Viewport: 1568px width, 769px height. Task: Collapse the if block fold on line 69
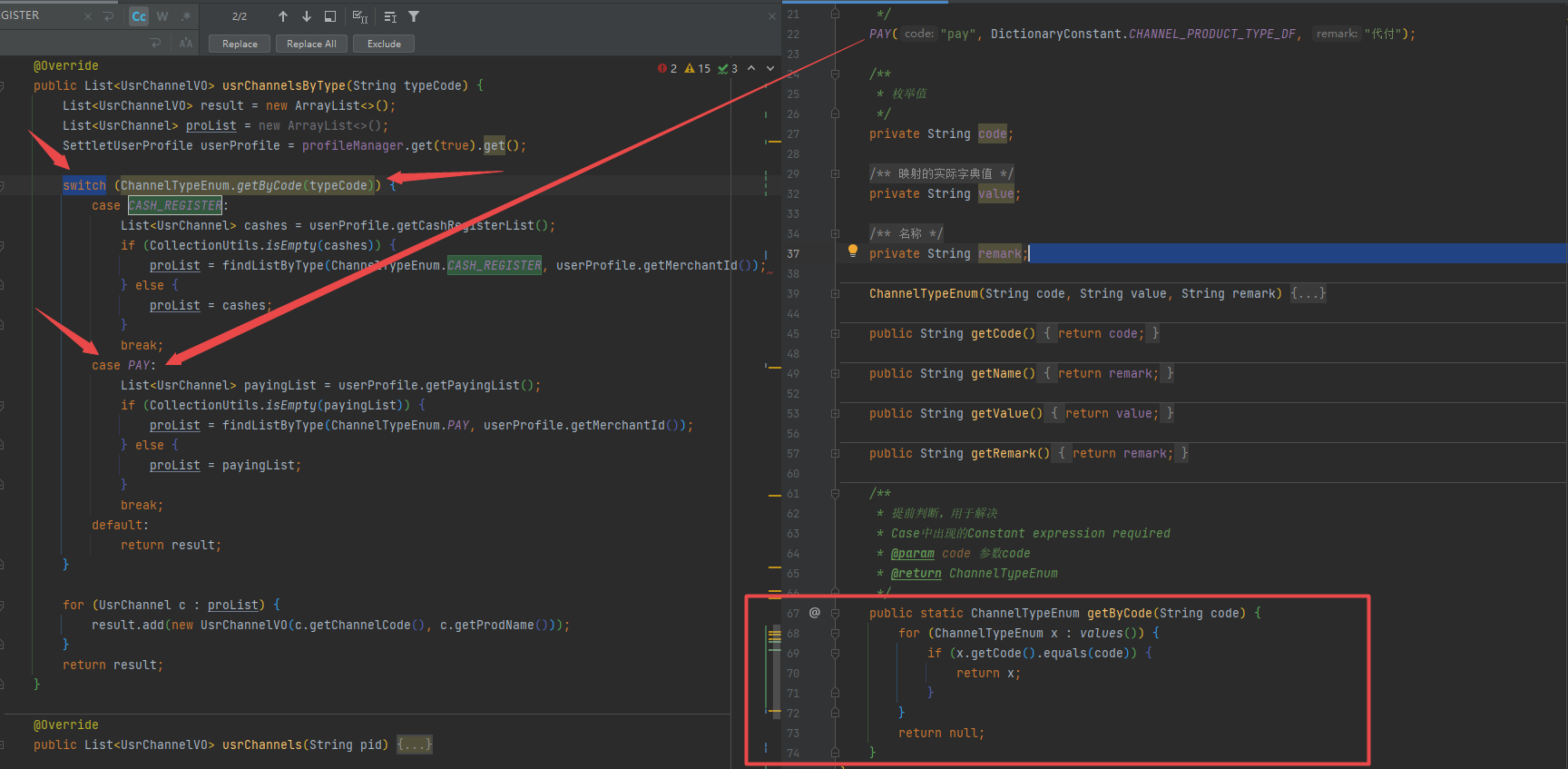[x=835, y=653]
